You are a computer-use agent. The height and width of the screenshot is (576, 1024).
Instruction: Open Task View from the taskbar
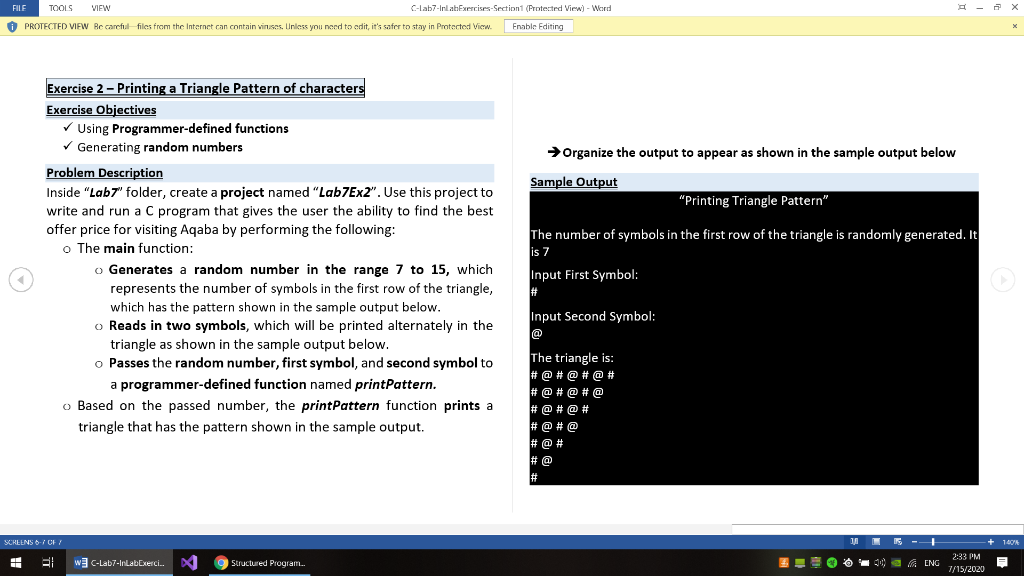pyautogui.click(x=48, y=562)
